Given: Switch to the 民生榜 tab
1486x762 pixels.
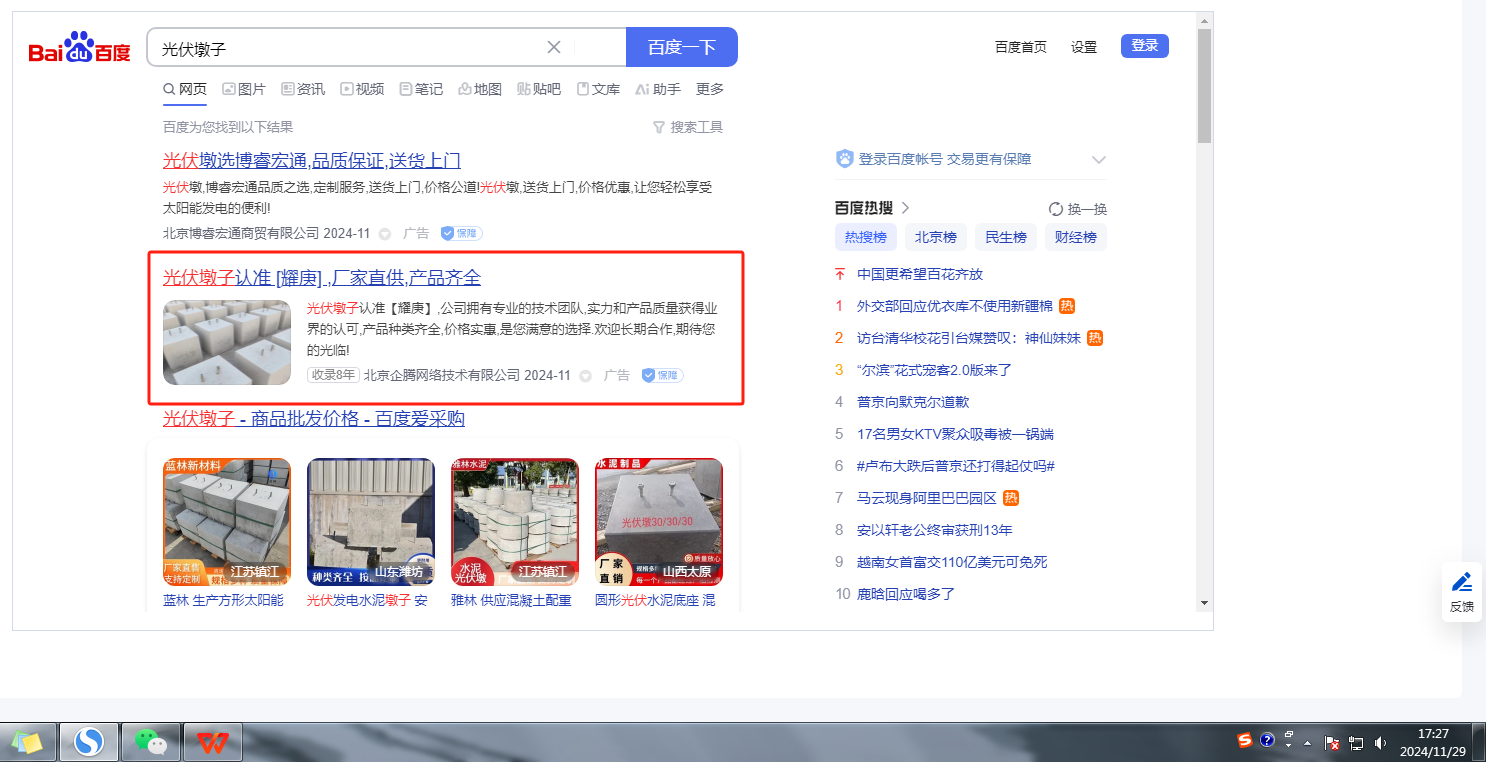Looking at the screenshot, I should click(x=1006, y=237).
